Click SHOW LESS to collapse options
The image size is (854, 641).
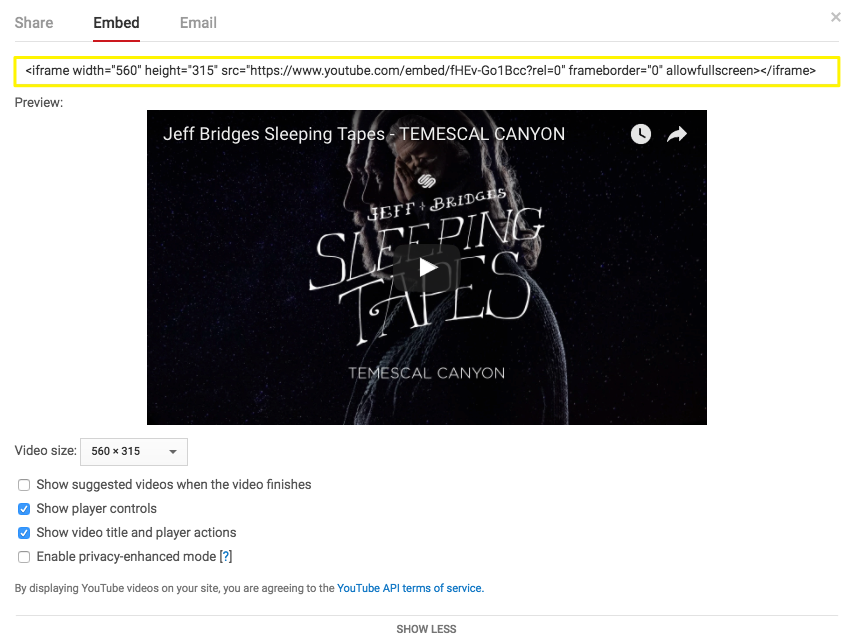click(x=426, y=629)
